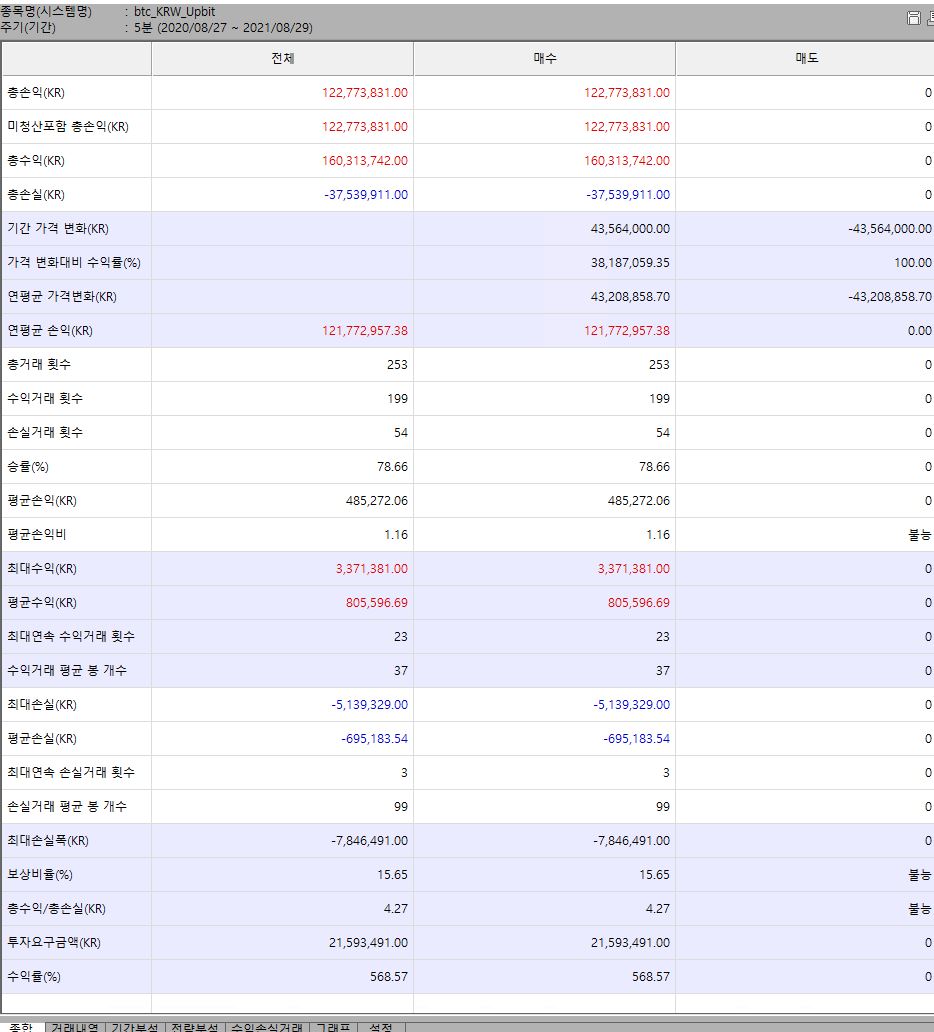Select the 총손익(KR) row label
Image resolution: width=934 pixels, height=1032 pixels.
pyautogui.click(x=36, y=93)
